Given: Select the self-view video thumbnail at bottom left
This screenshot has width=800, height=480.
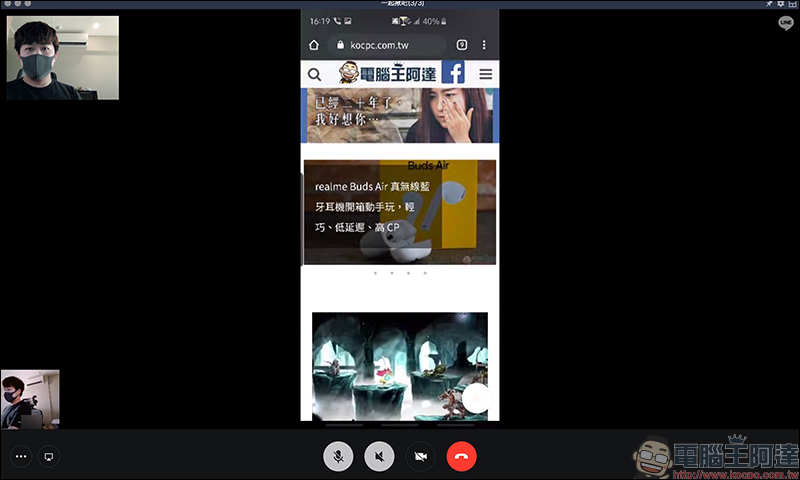Looking at the screenshot, I should click(x=30, y=399).
